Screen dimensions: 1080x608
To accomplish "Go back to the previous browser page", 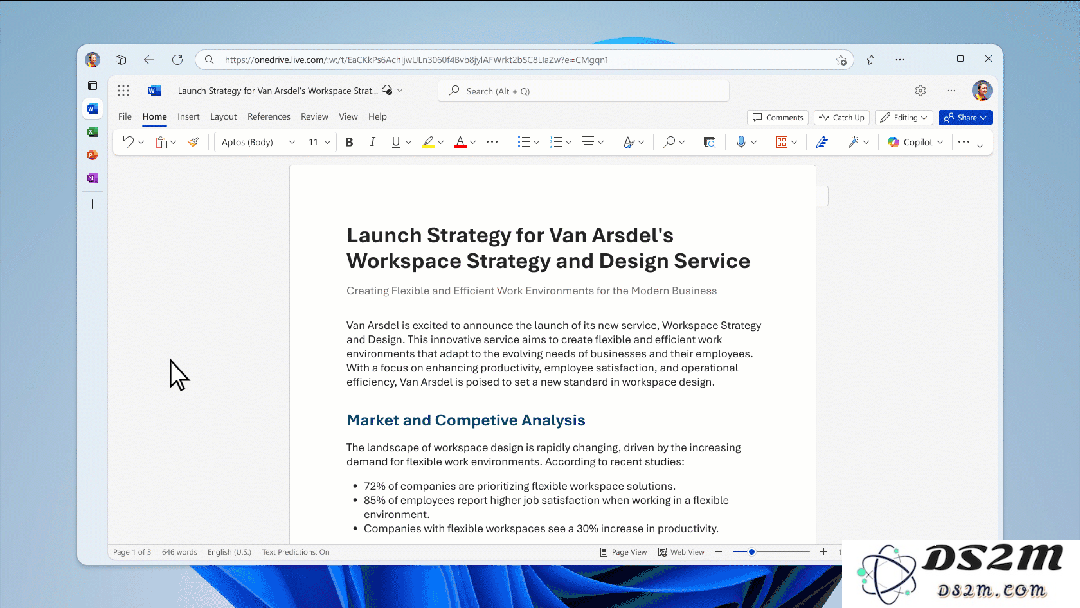I will coord(149,60).
